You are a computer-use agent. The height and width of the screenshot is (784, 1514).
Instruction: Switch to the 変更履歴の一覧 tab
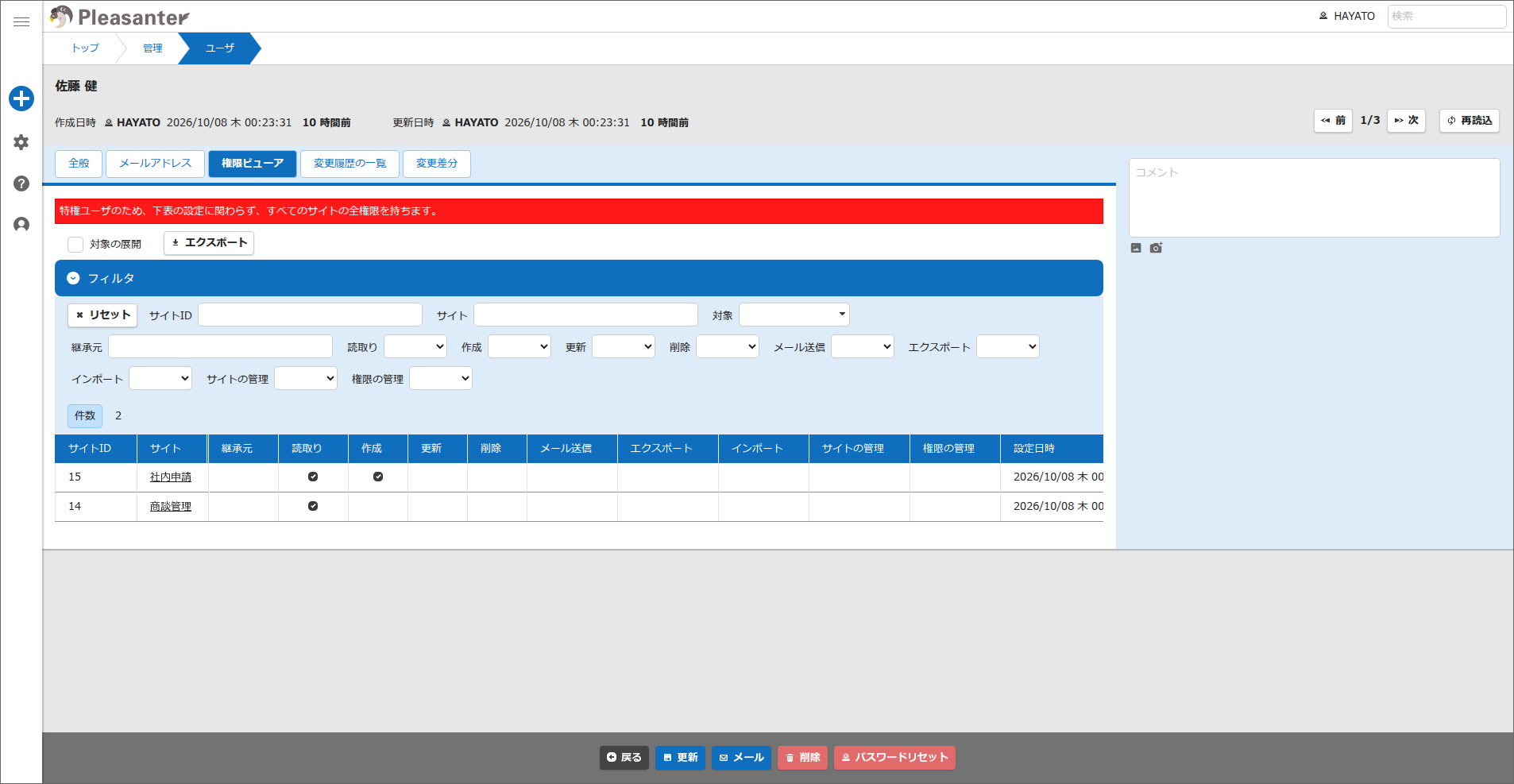pos(350,164)
